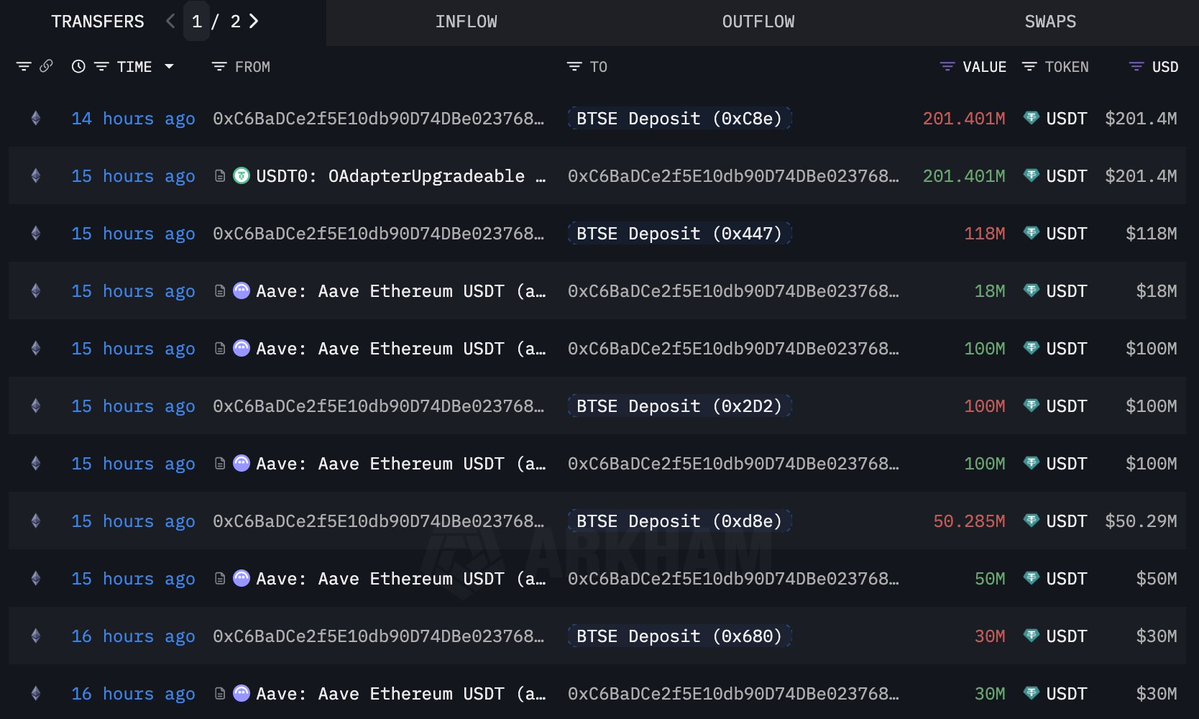Switch to the INFLOW tab
Screen dimensions: 1199x719
click(466, 22)
